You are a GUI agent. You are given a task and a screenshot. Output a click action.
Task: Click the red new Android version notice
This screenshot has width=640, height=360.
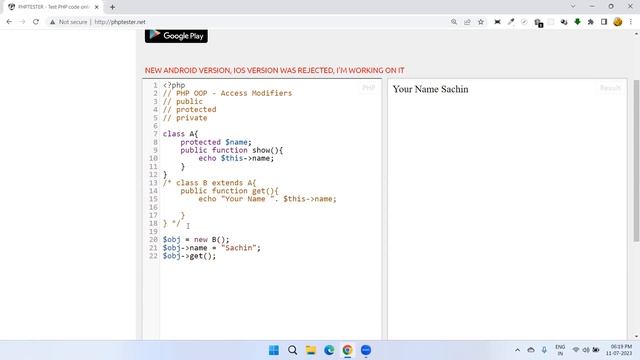pos(275,70)
